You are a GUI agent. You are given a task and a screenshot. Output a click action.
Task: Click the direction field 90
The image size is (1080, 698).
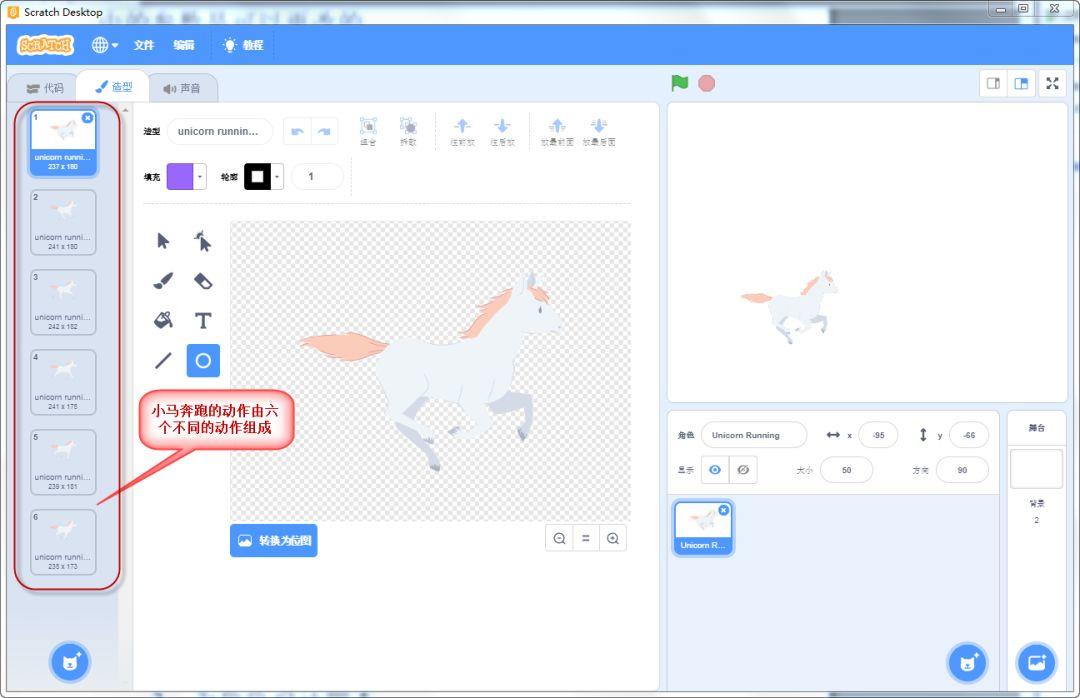(x=962, y=470)
